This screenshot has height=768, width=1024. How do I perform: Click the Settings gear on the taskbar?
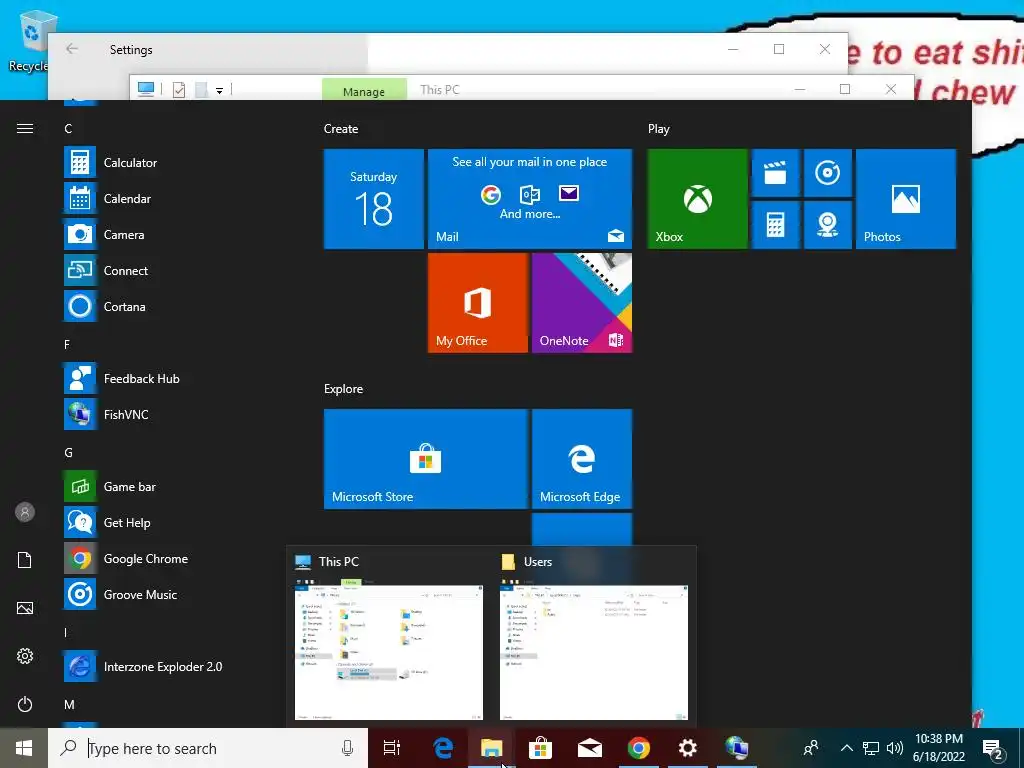coord(688,748)
